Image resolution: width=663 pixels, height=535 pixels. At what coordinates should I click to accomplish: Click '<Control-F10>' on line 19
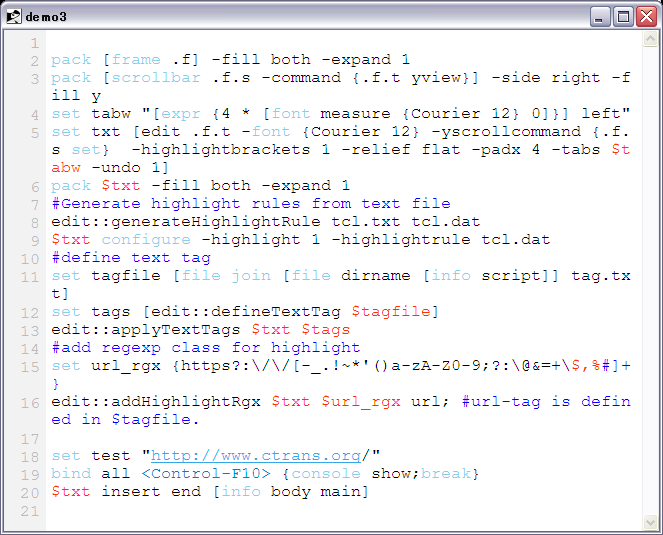(205, 473)
